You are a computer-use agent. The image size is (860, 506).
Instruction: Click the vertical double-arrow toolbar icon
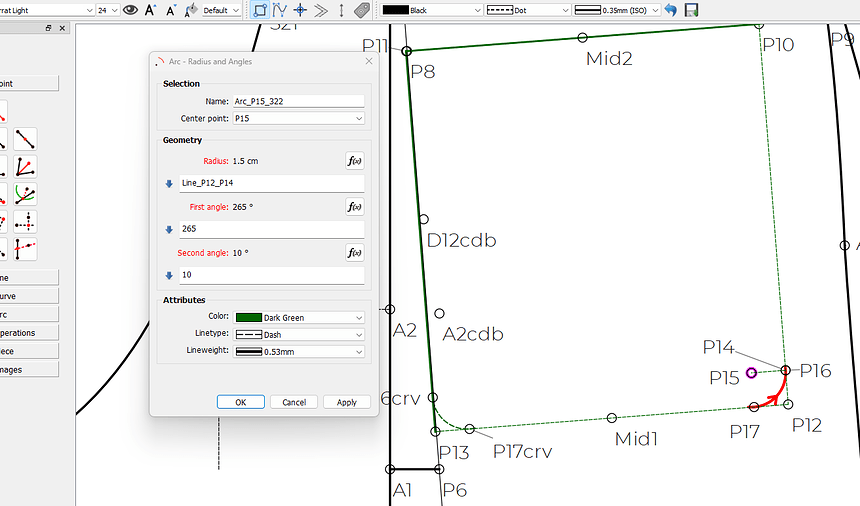point(341,10)
